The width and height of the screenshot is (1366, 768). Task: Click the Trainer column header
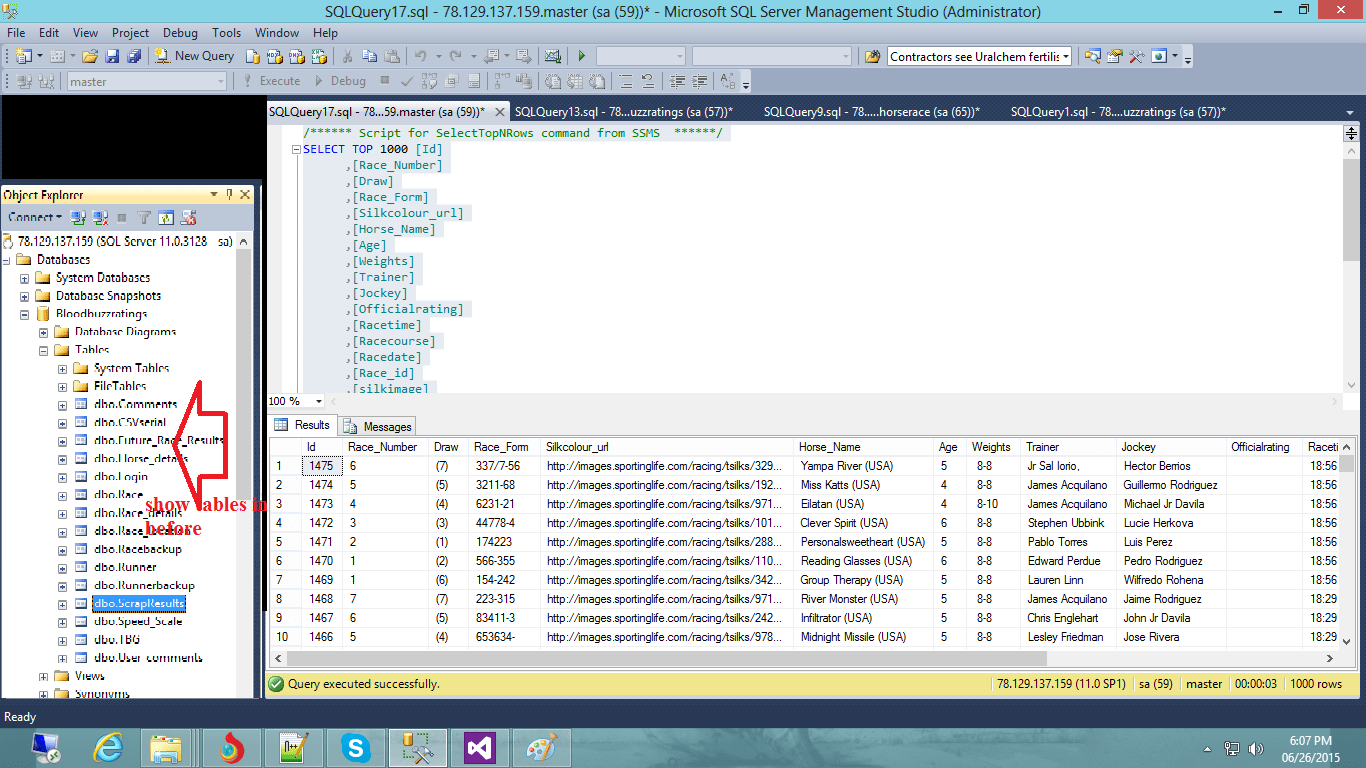pyautogui.click(x=1070, y=447)
